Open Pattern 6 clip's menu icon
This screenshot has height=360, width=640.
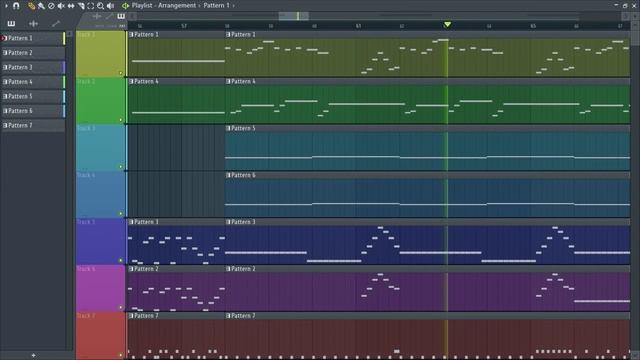tap(228, 175)
